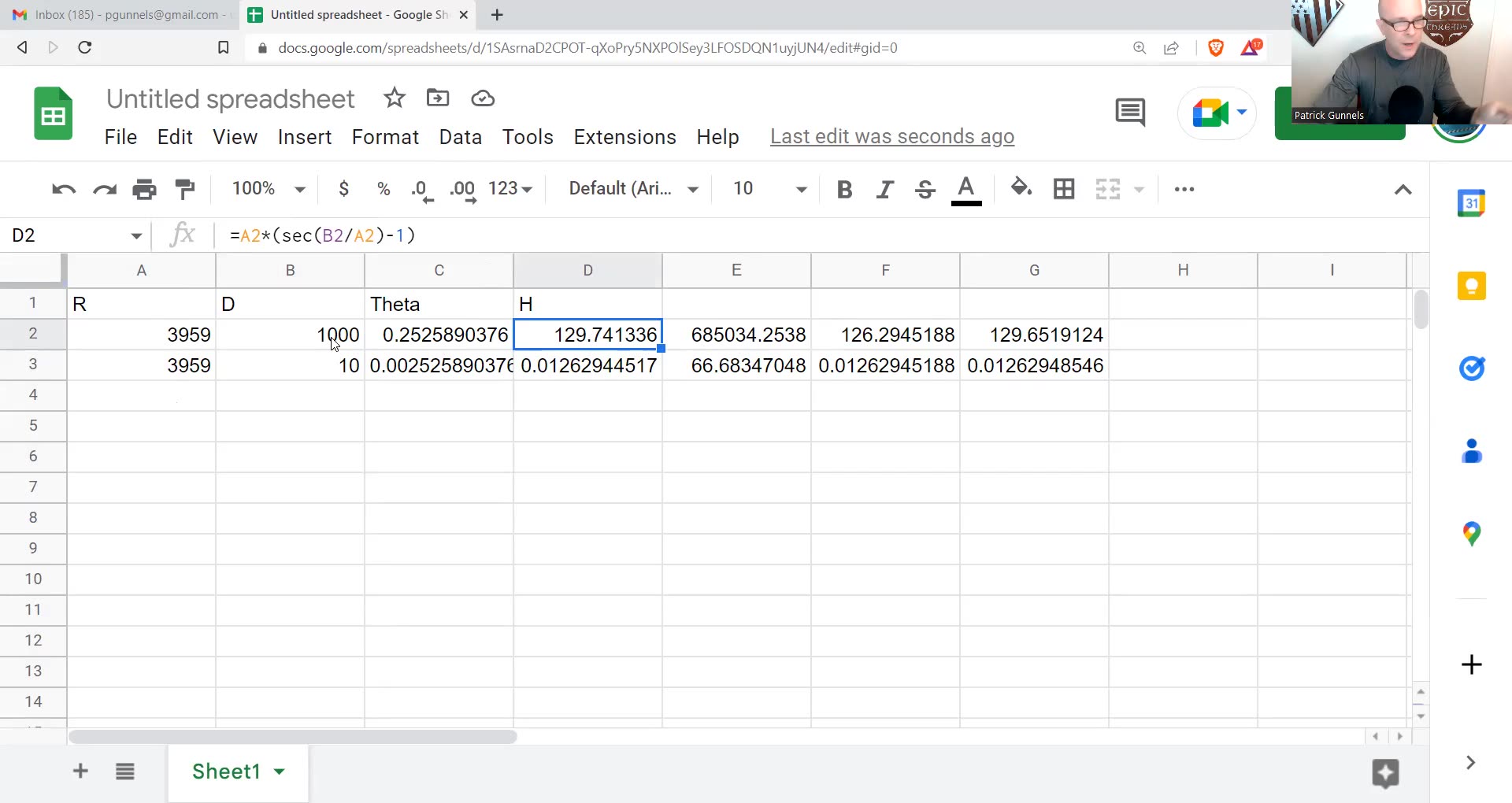This screenshot has height=803, width=1512.
Task: Click the Move to folder icon
Action: [438, 98]
